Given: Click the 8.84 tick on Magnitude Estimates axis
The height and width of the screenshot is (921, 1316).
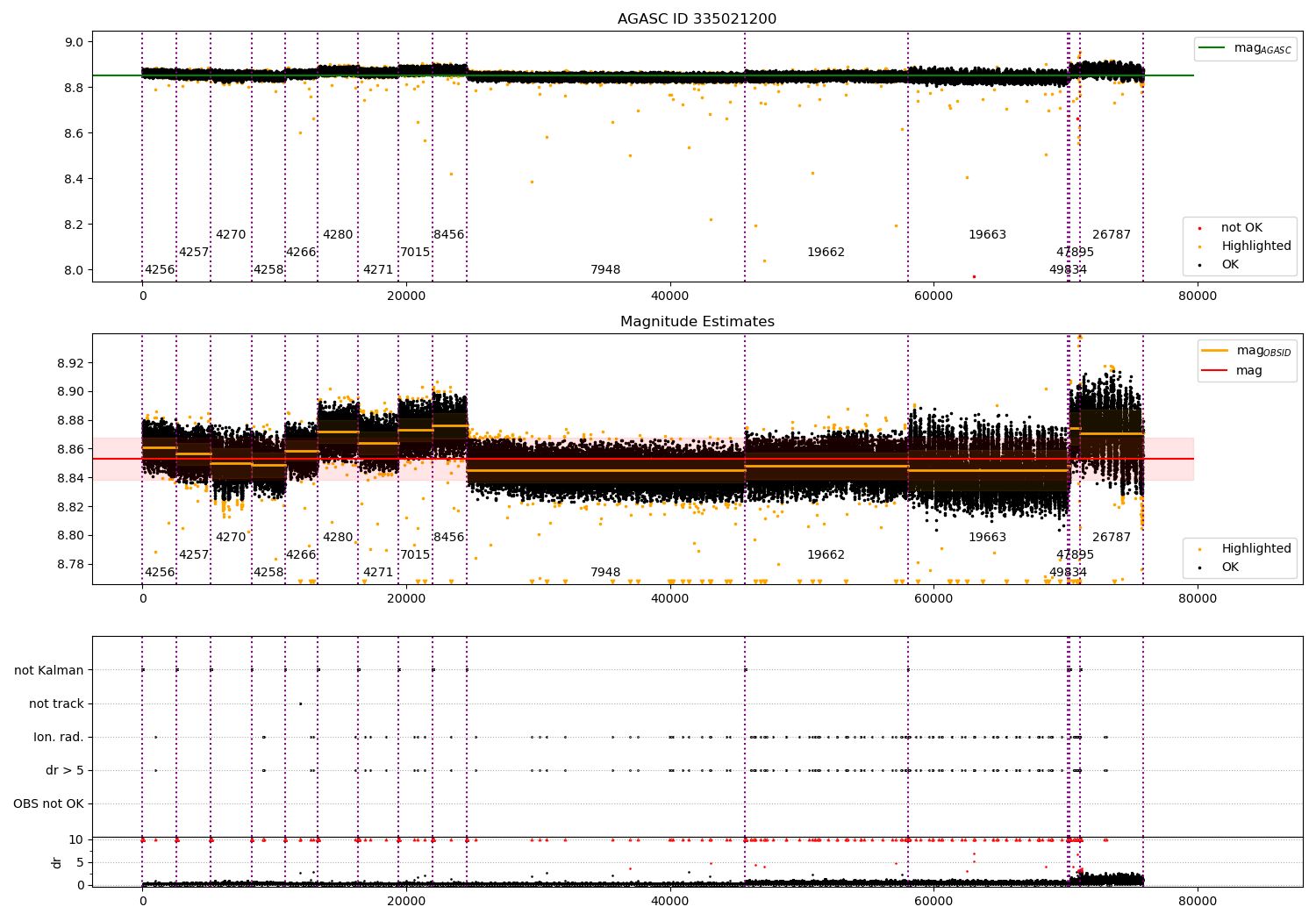Looking at the screenshot, I should [71, 478].
